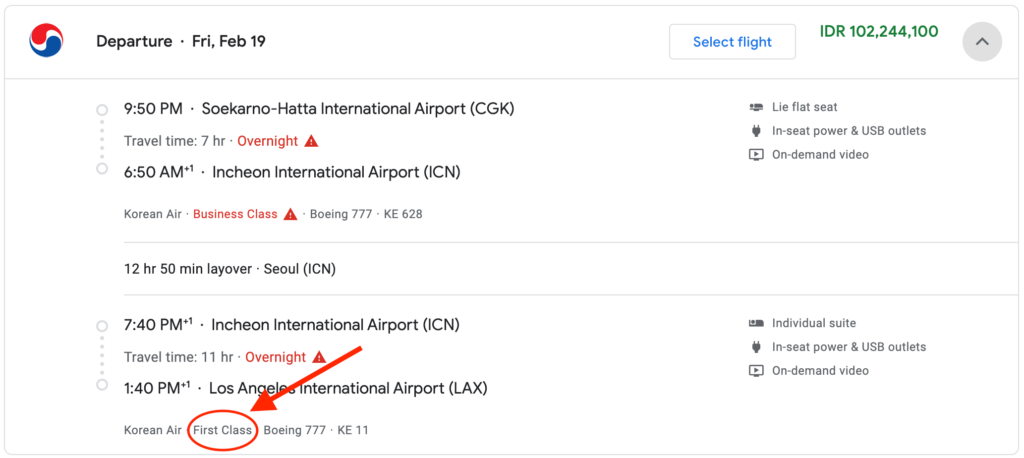1024x458 pixels.
Task: Click the Lie flat seat icon
Action: 756,107
